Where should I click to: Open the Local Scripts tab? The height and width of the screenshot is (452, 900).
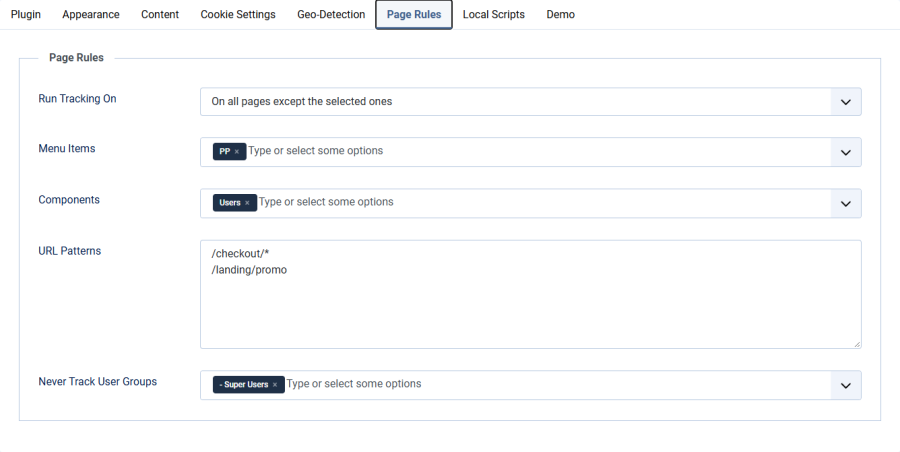tap(494, 14)
